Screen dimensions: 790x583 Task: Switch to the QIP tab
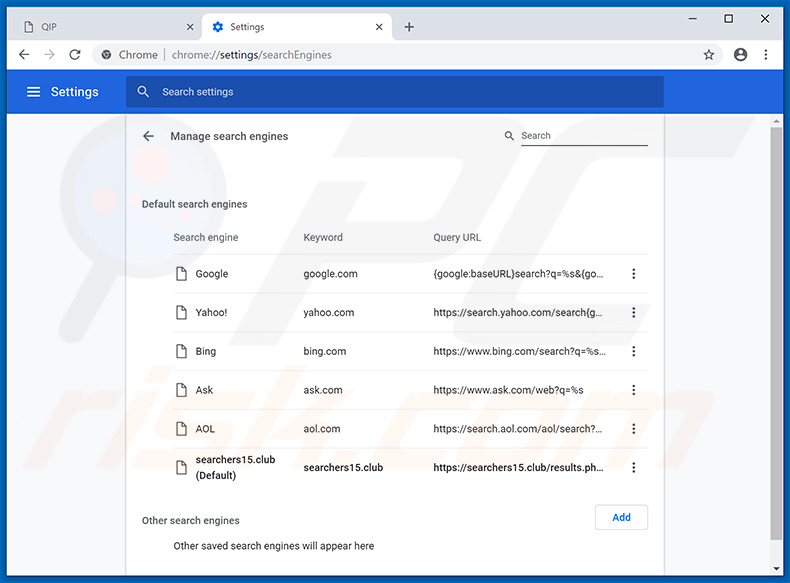(x=105, y=27)
